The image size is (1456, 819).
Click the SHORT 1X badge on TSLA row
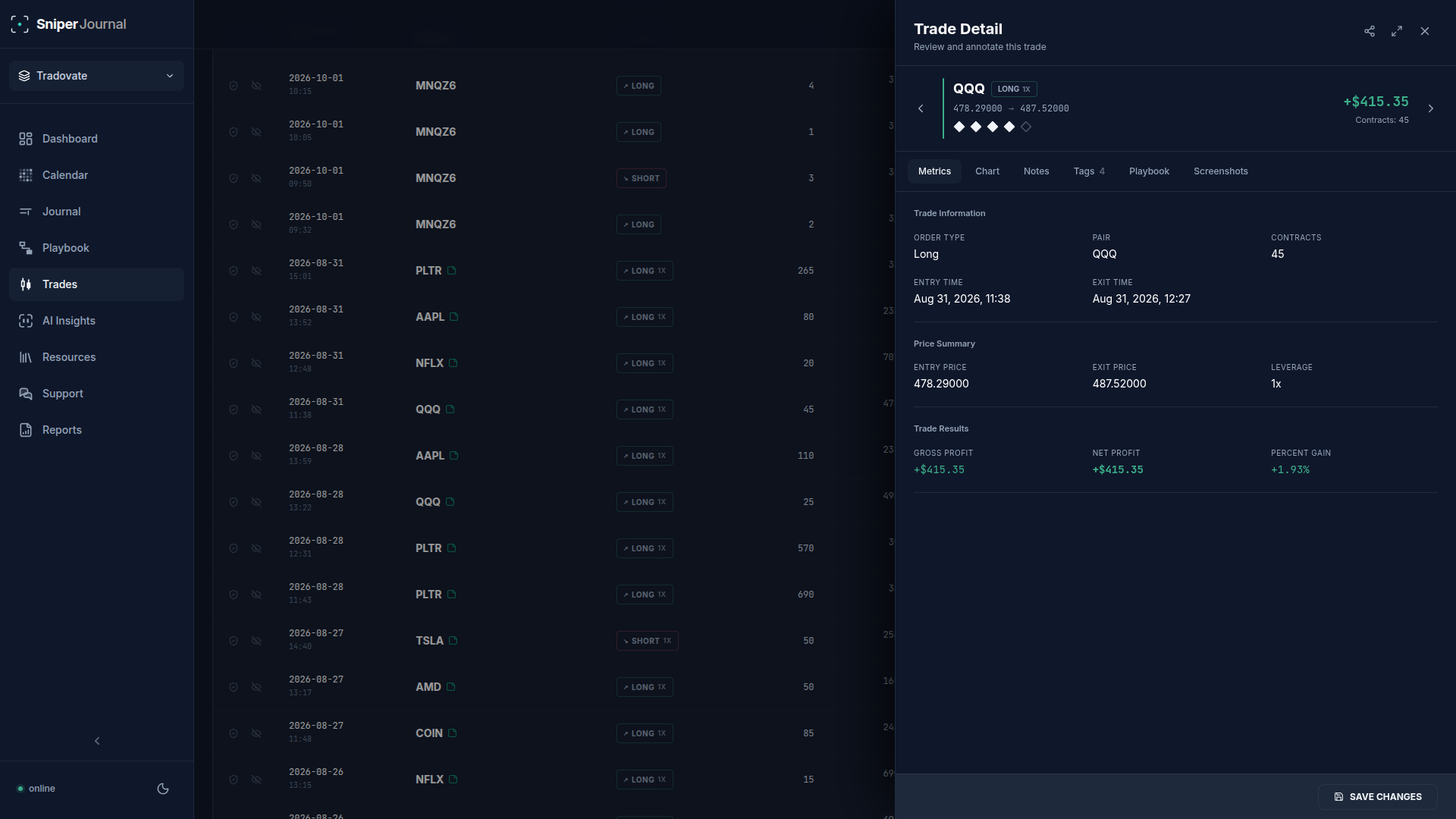[647, 641]
